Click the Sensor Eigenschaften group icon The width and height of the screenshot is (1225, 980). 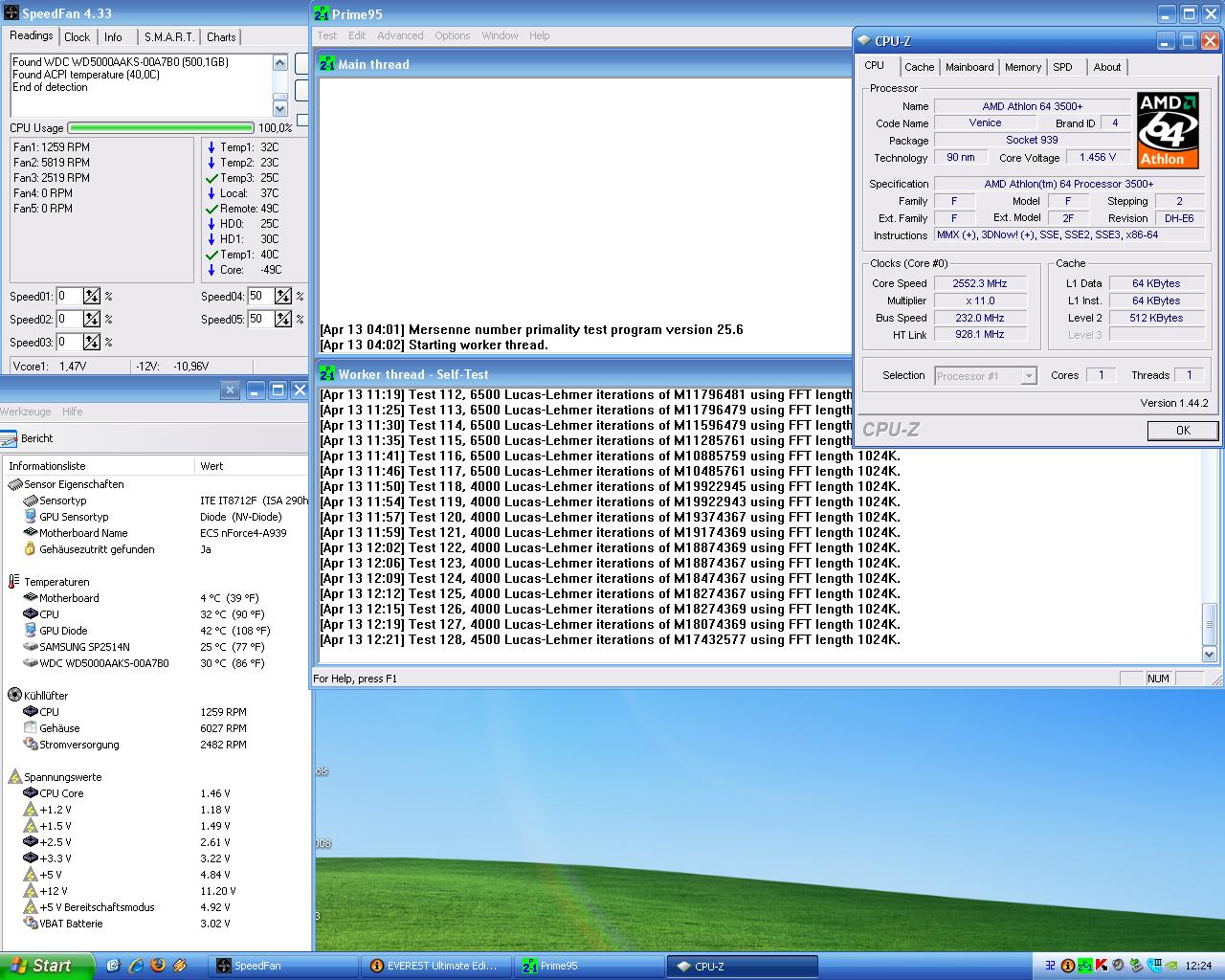[14, 484]
